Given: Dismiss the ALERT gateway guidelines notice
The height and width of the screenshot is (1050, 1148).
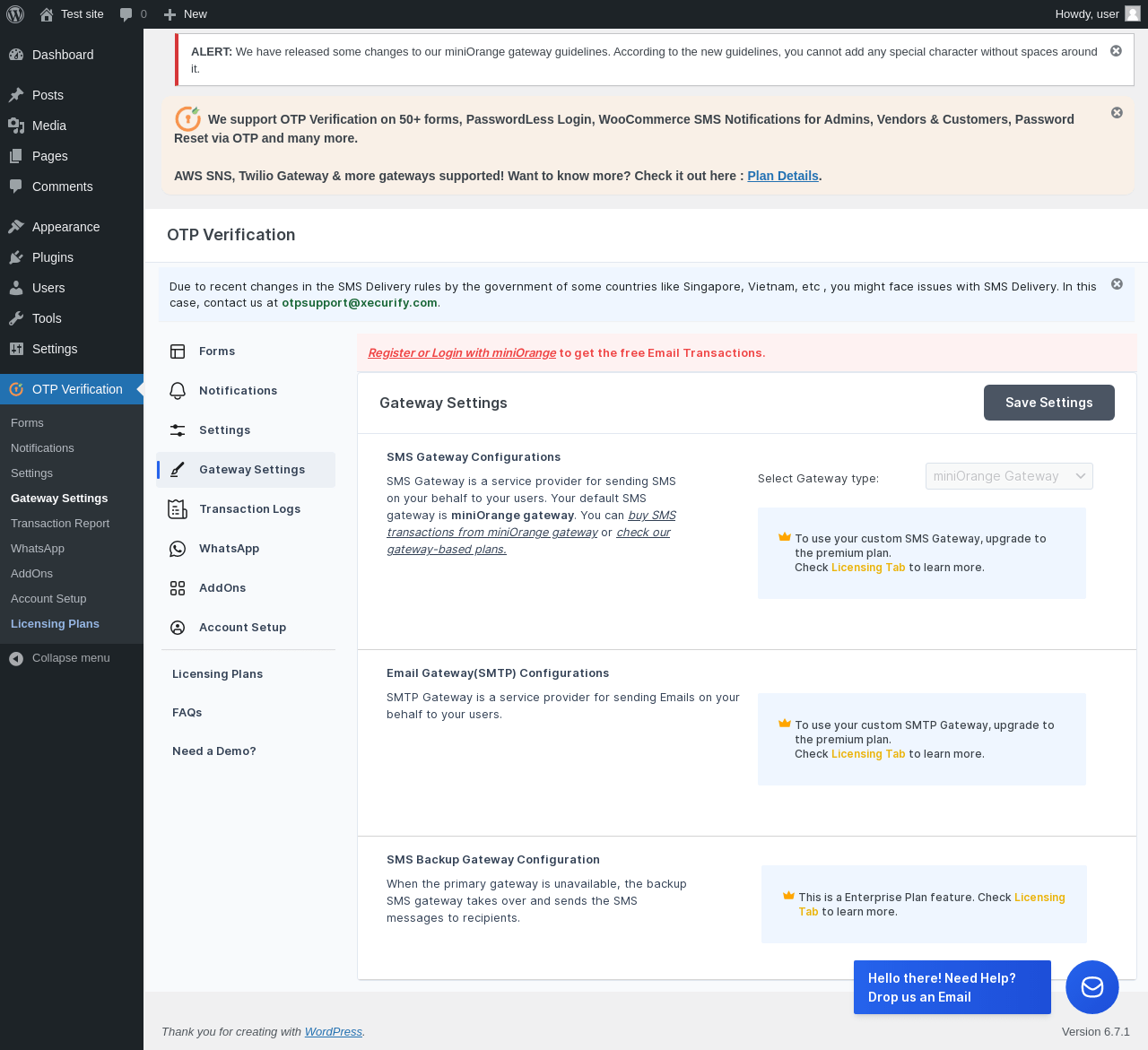Looking at the screenshot, I should tap(1116, 51).
